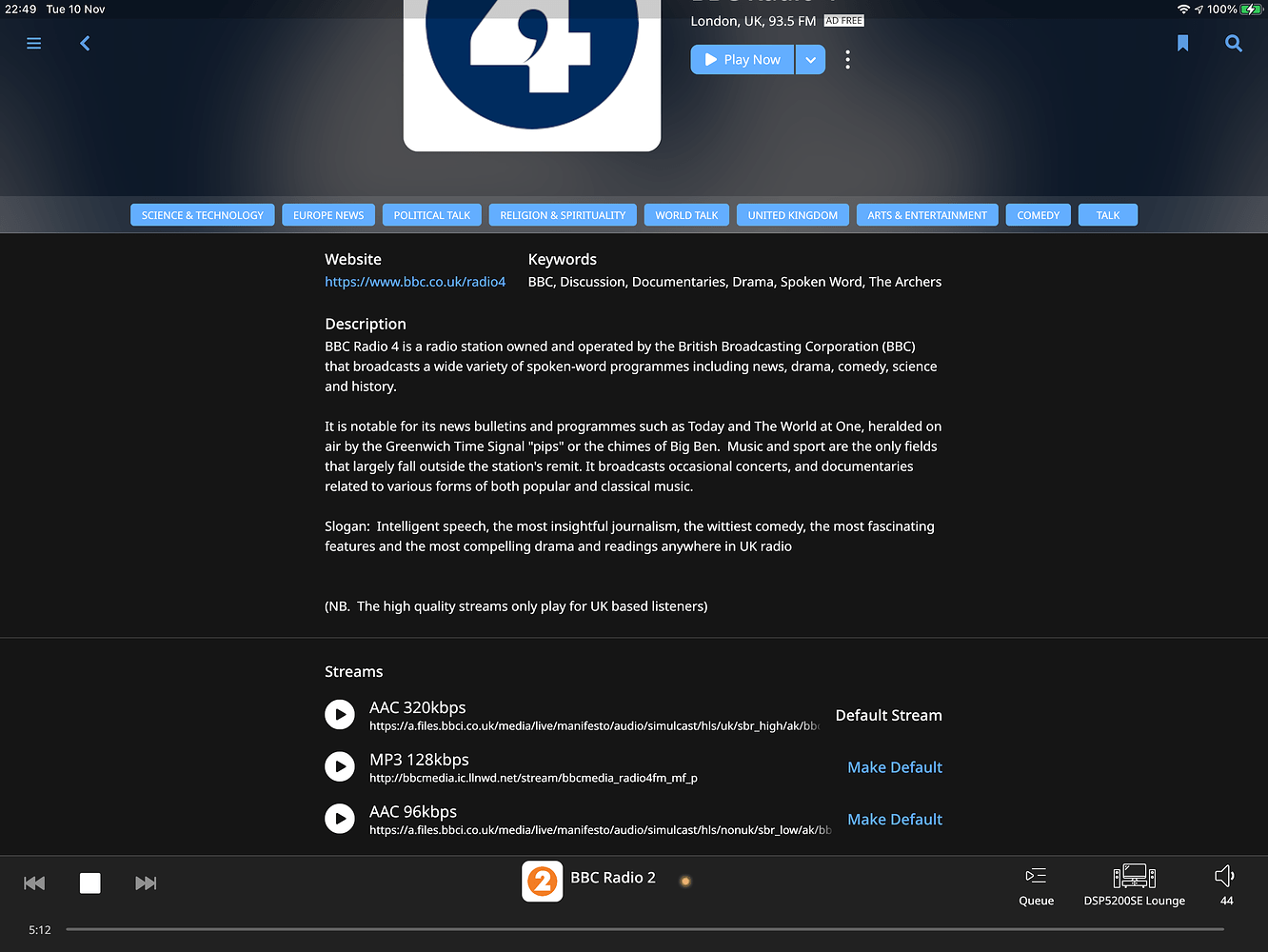Image resolution: width=1268 pixels, height=952 pixels.
Task: Open the three-dot more options menu
Action: (x=847, y=60)
